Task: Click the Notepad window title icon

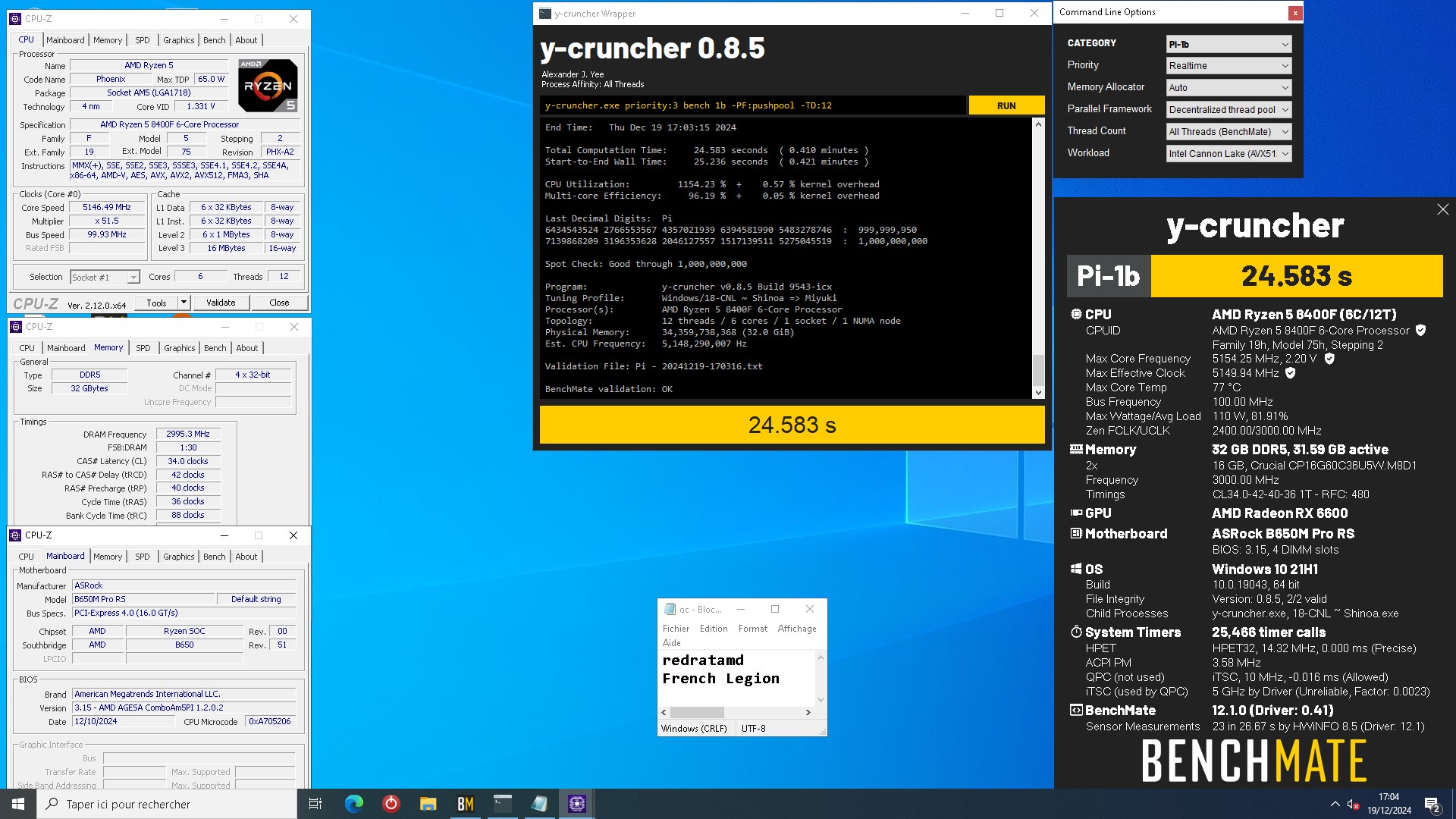Action: (x=670, y=609)
